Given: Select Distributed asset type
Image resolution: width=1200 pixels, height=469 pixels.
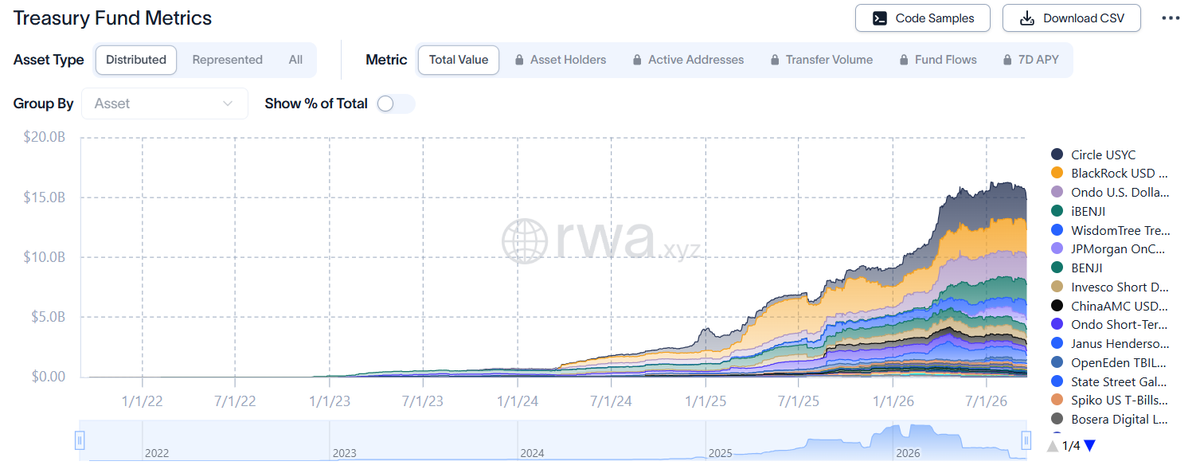Looking at the screenshot, I should click(136, 60).
